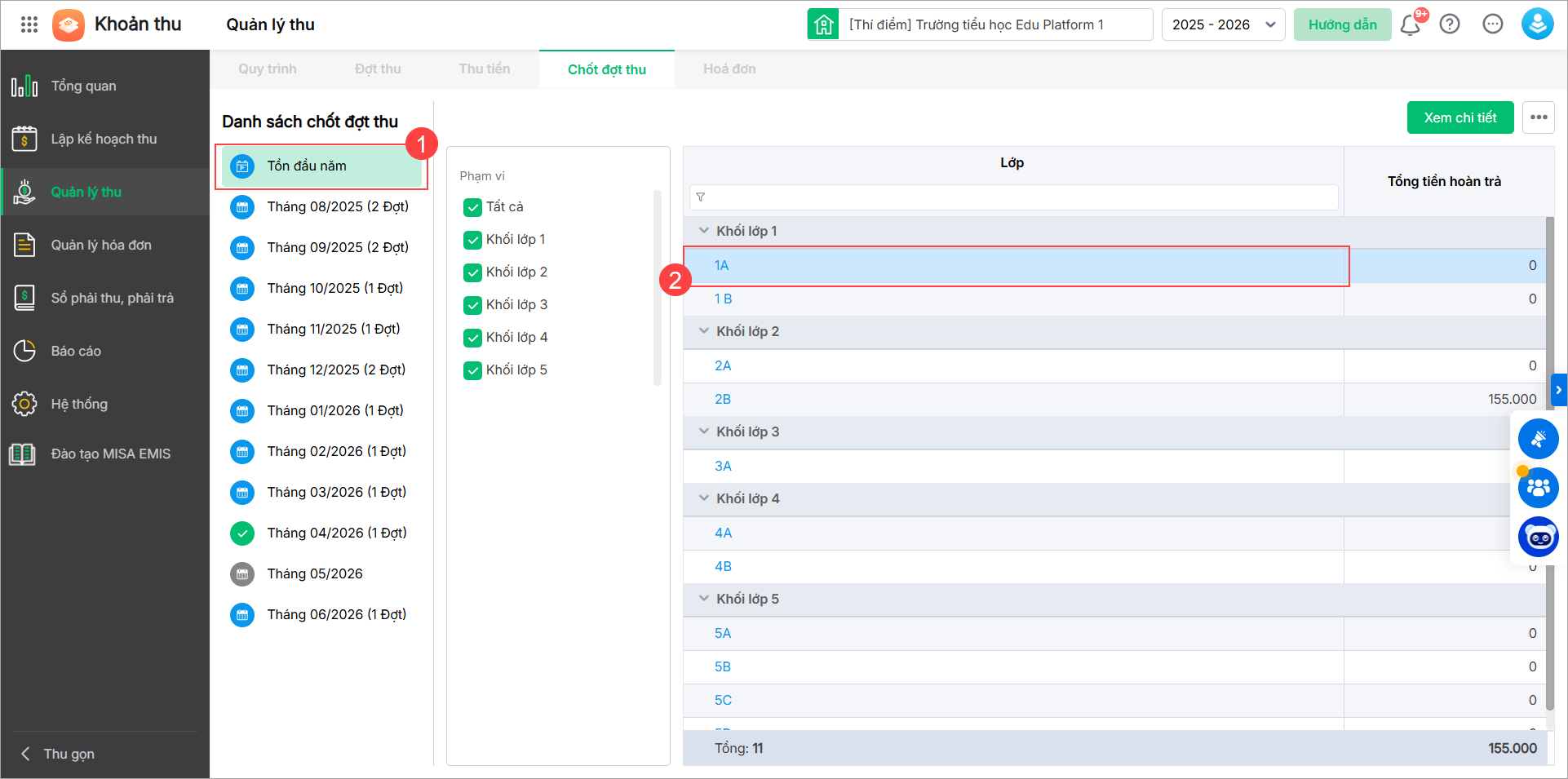Click the Quản lý hóa đơn document icon
1568x779 pixels.
(24, 245)
